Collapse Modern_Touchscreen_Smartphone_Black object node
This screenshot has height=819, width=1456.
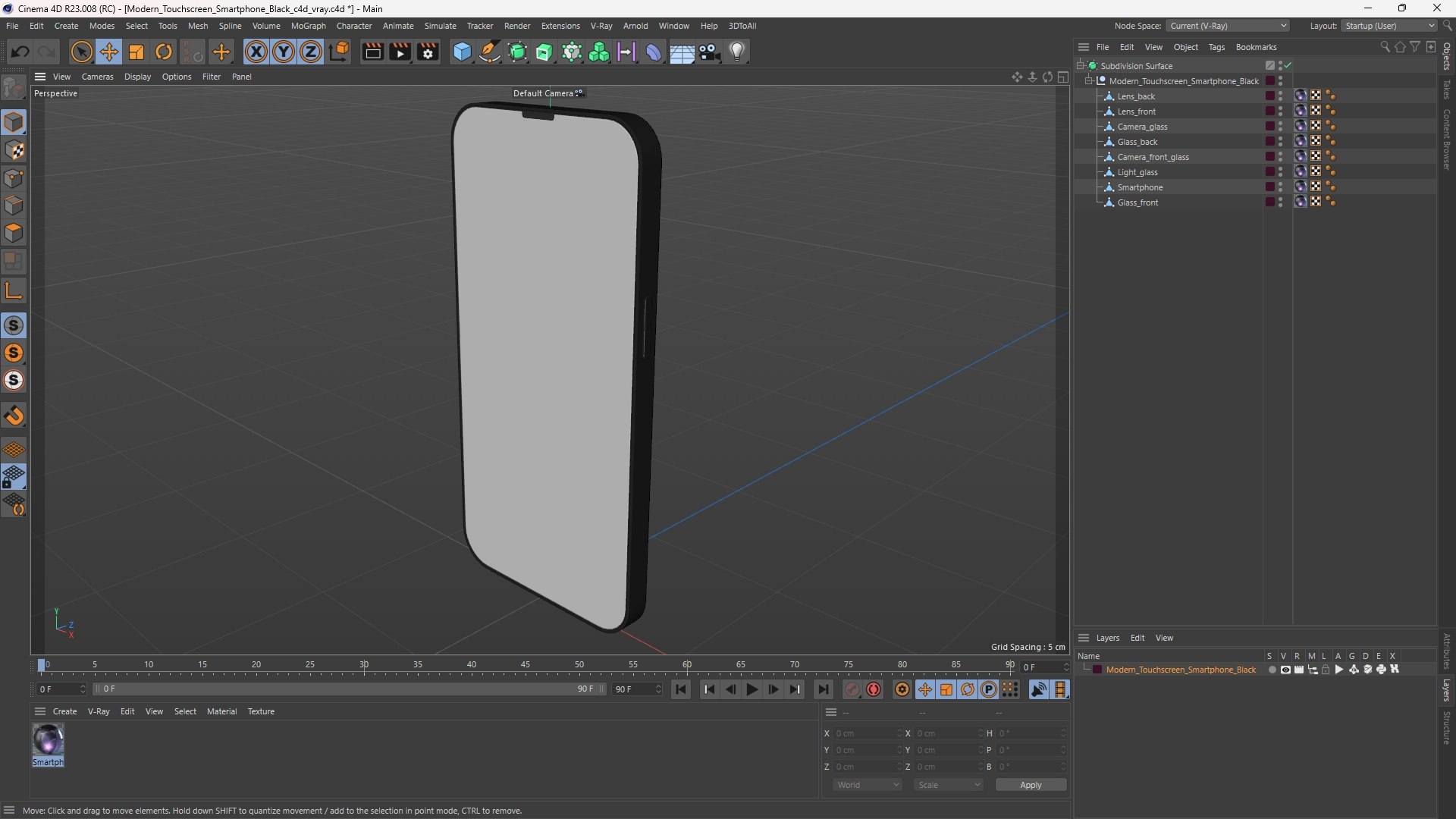pos(1089,81)
